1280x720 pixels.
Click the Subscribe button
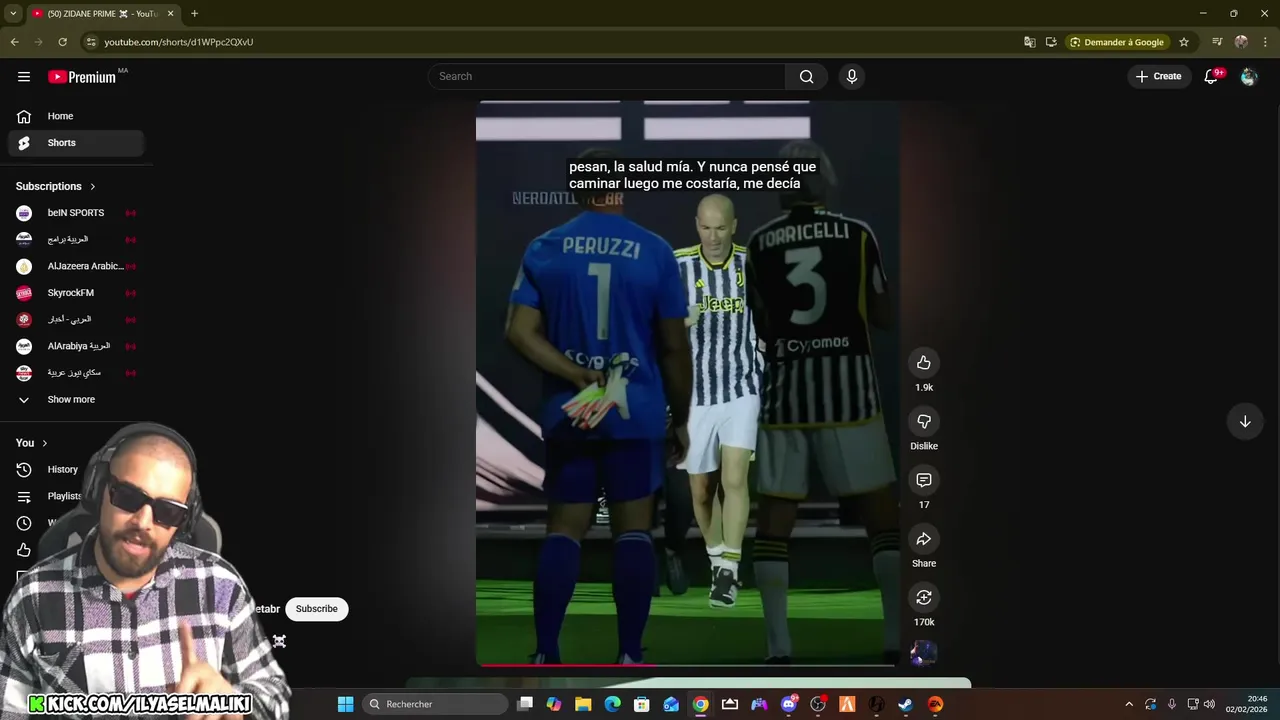(x=316, y=609)
